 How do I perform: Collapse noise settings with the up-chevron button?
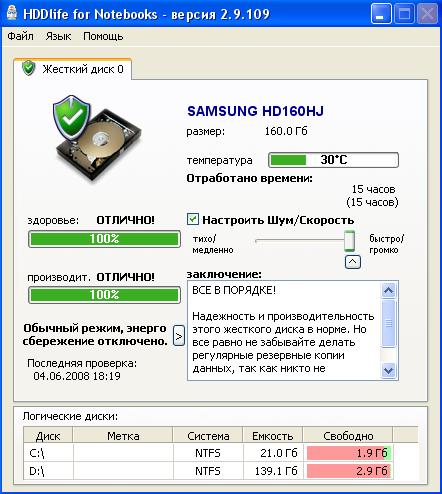pyautogui.click(x=353, y=262)
